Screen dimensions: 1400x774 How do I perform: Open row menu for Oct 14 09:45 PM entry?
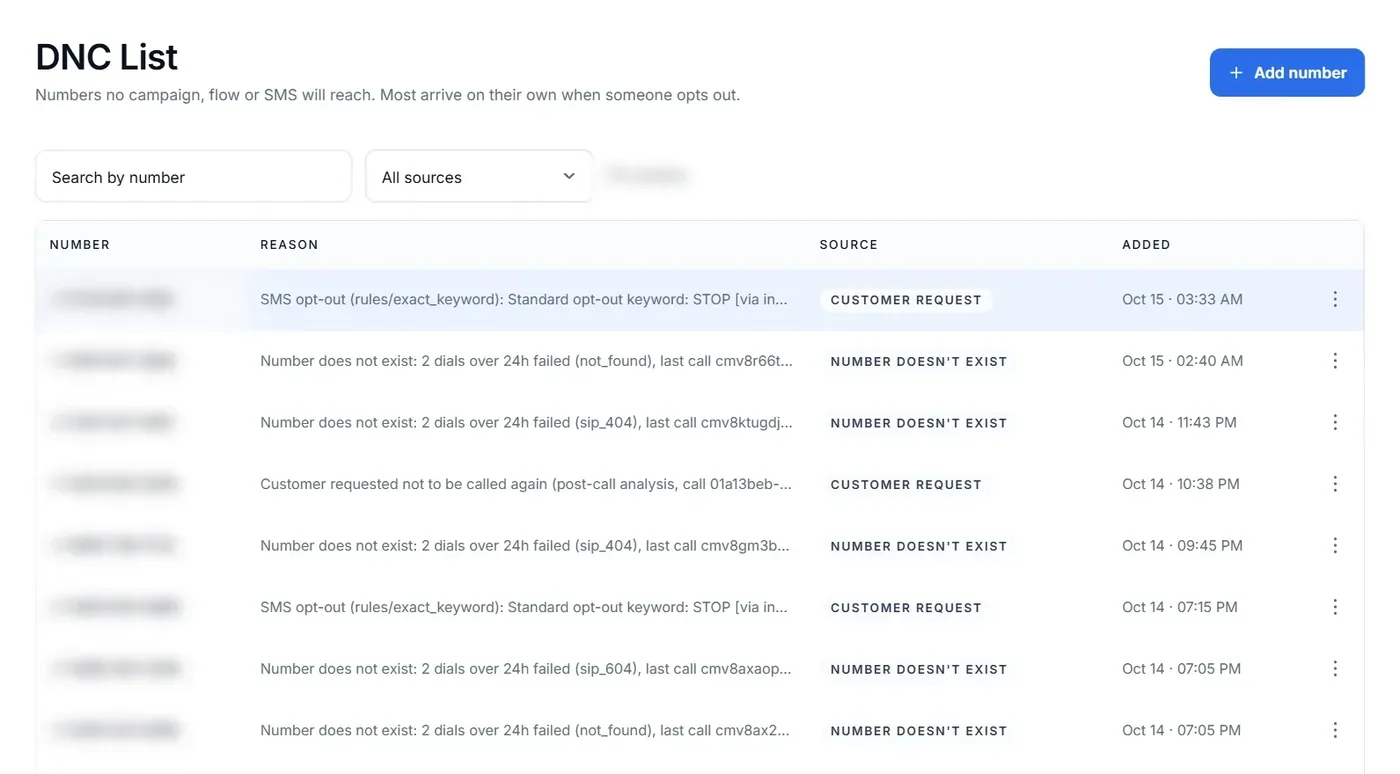pyautogui.click(x=1335, y=546)
